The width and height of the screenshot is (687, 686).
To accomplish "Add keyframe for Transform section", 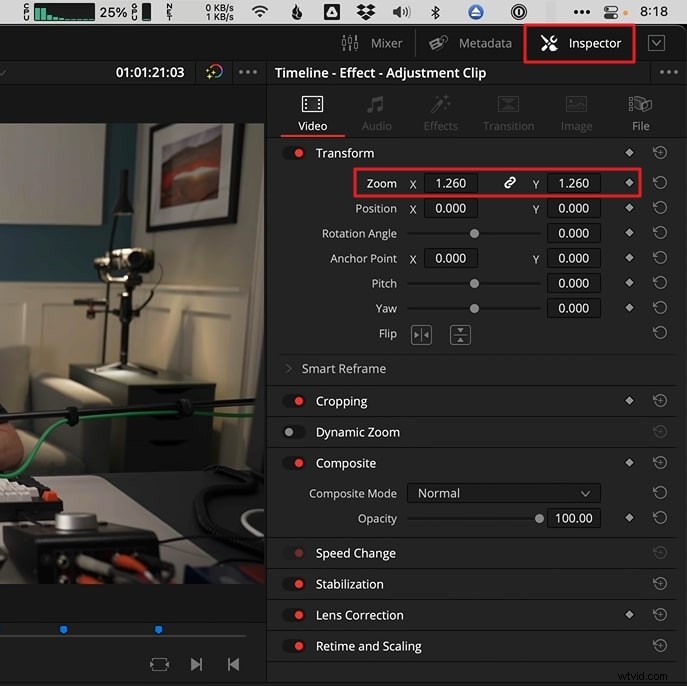I will coord(629,152).
